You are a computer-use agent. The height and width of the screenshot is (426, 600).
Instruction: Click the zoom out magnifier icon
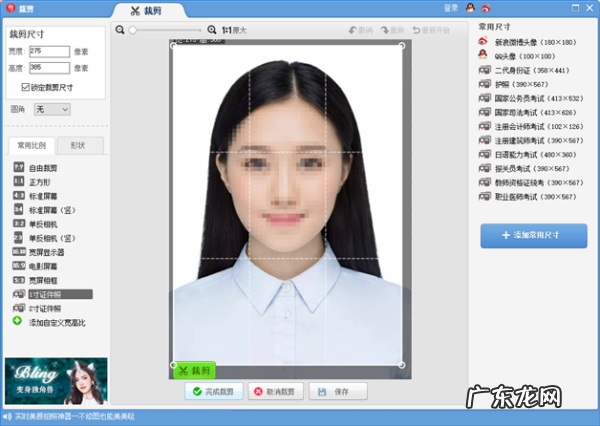pos(120,30)
